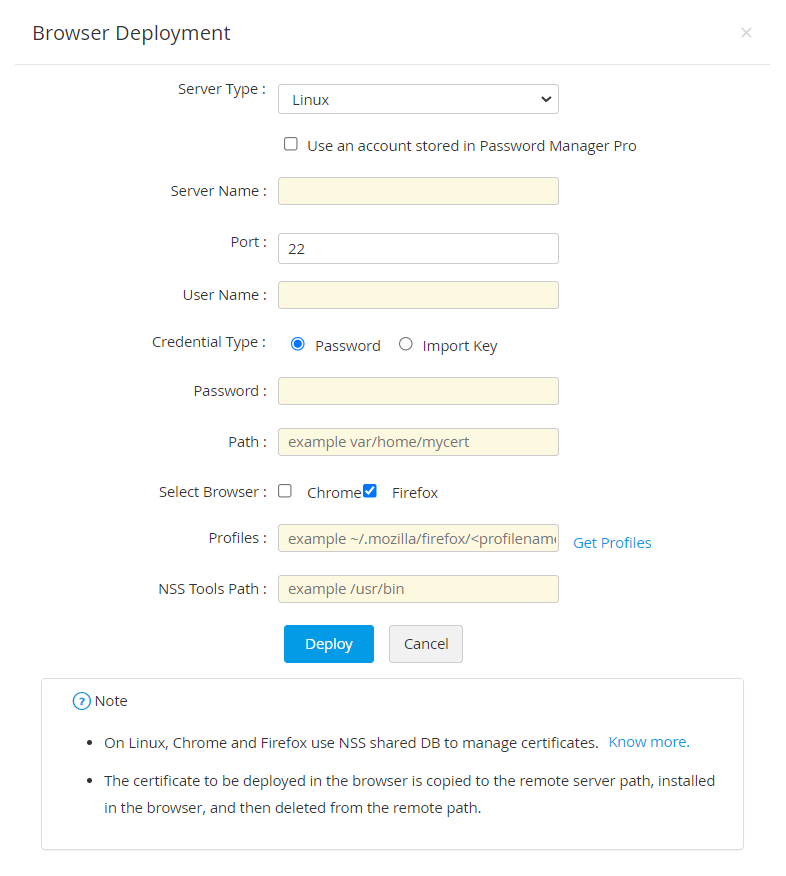
Task: Close the Browser Deployment dialog
Action: pos(746,33)
